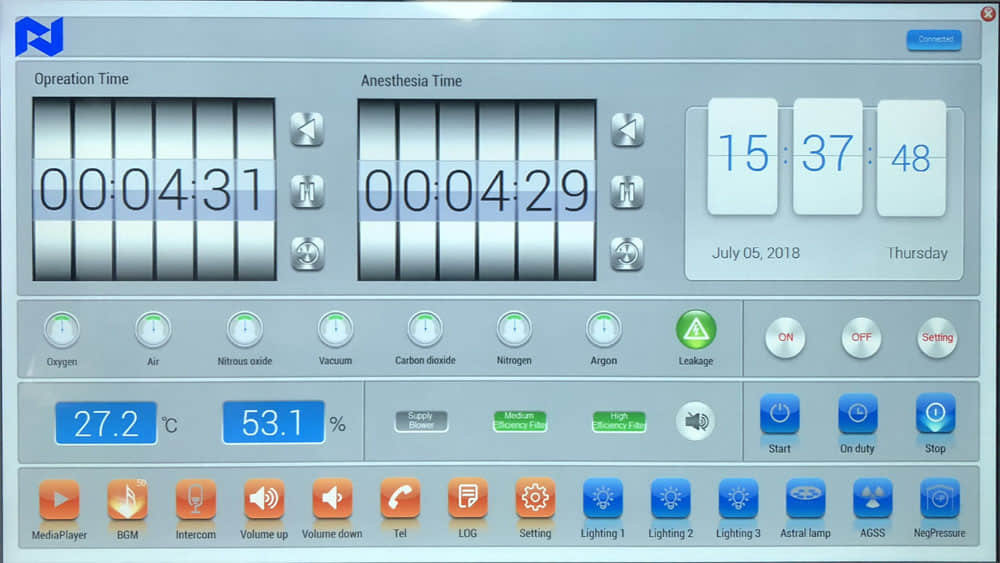1000x563 pixels.
Task: Activate the Intercom microphone icon
Action: 195,498
